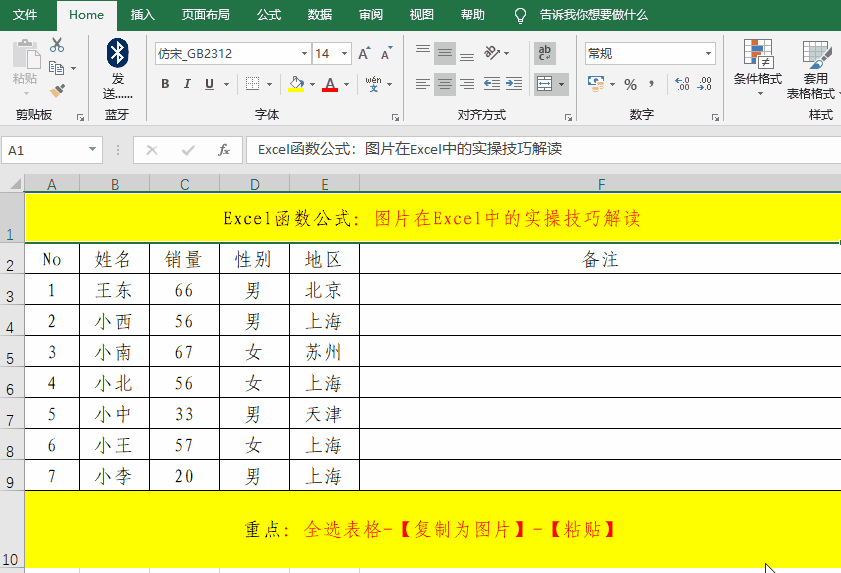The image size is (841, 573).
Task: Toggle Merge and Center button
Action: [x=544, y=84]
